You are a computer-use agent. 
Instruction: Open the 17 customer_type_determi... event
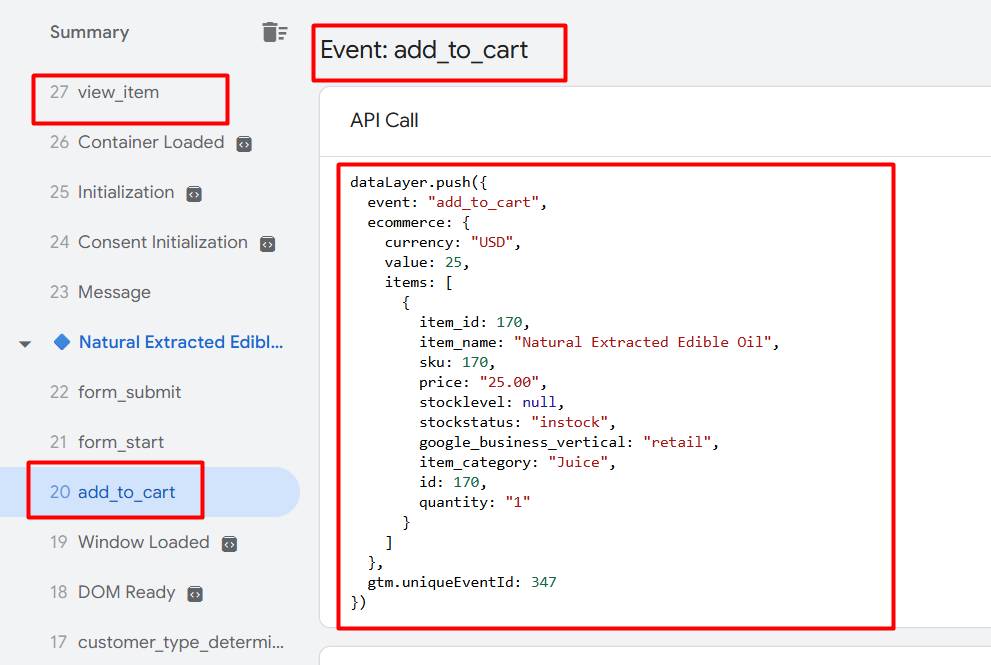pyautogui.click(x=180, y=642)
